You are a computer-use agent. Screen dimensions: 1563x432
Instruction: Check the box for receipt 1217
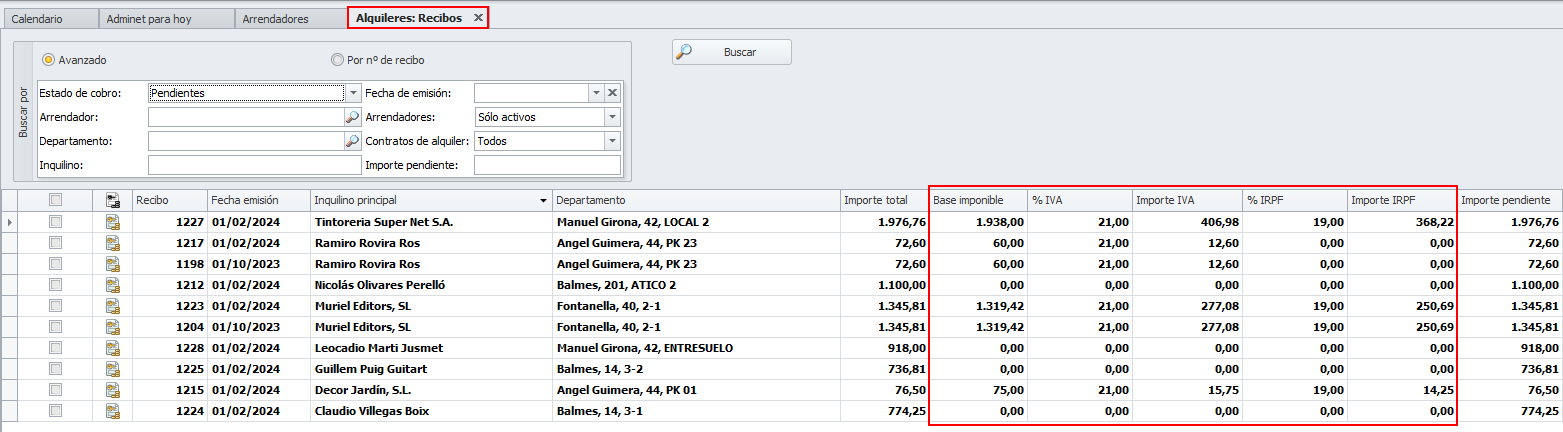[x=56, y=242]
